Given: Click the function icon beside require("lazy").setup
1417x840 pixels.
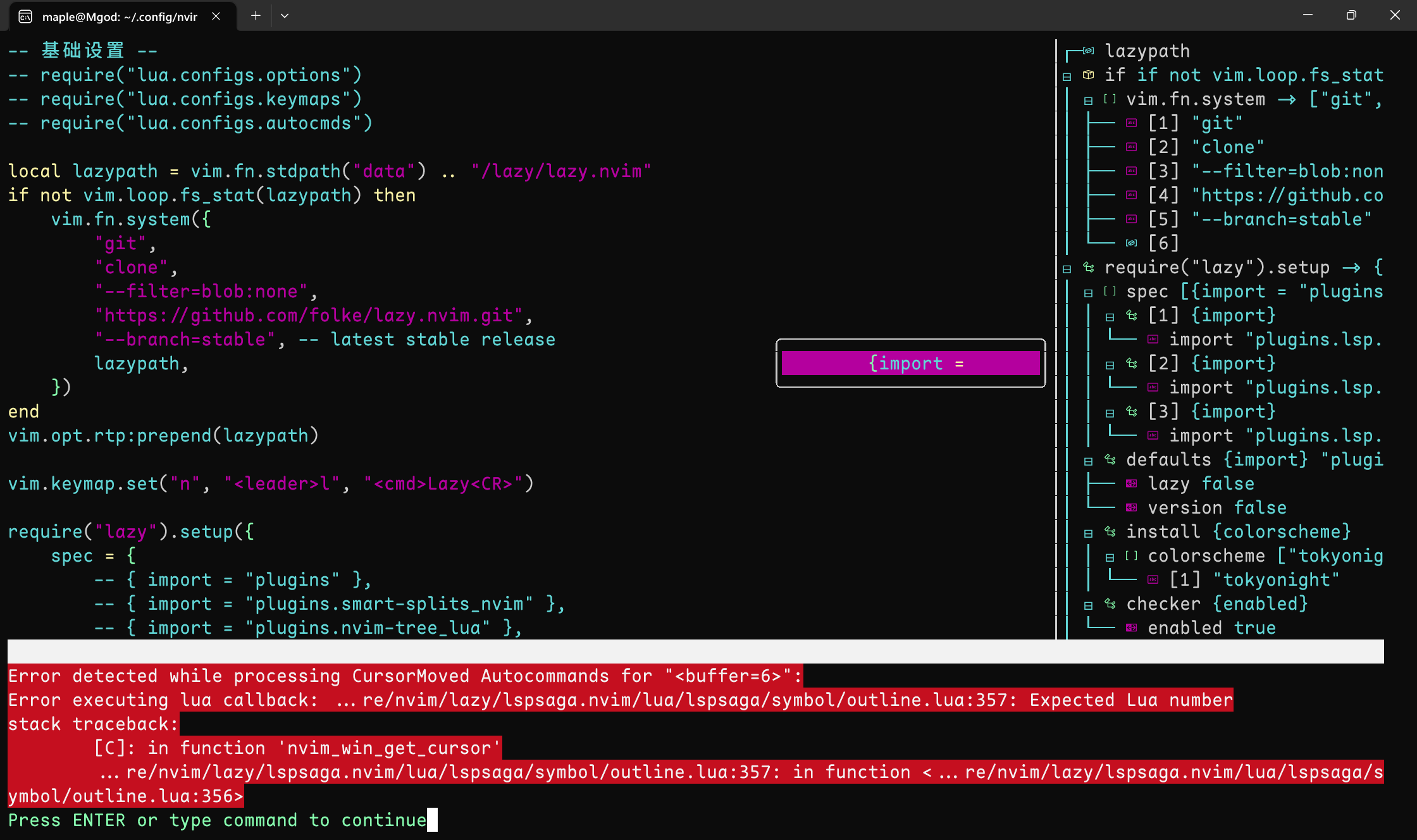Looking at the screenshot, I should [1089, 267].
